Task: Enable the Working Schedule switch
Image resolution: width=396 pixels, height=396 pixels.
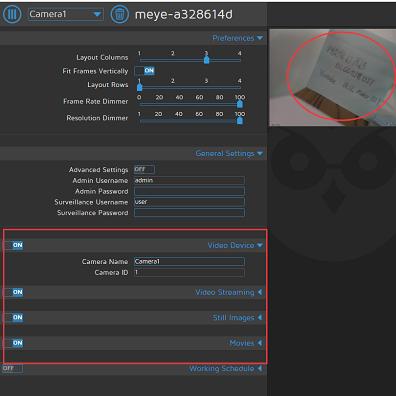Action: tap(12, 368)
